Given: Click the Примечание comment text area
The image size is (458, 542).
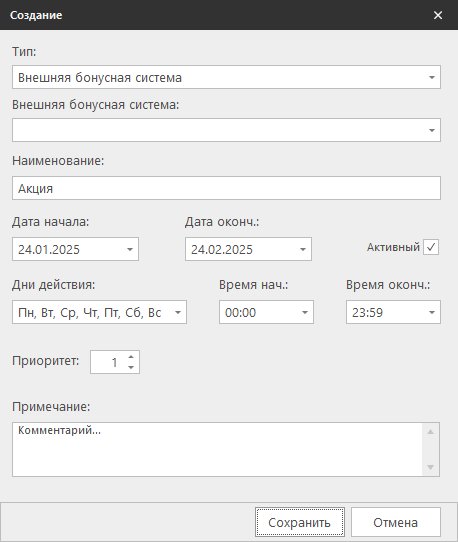Looking at the screenshot, I should click(x=217, y=449).
